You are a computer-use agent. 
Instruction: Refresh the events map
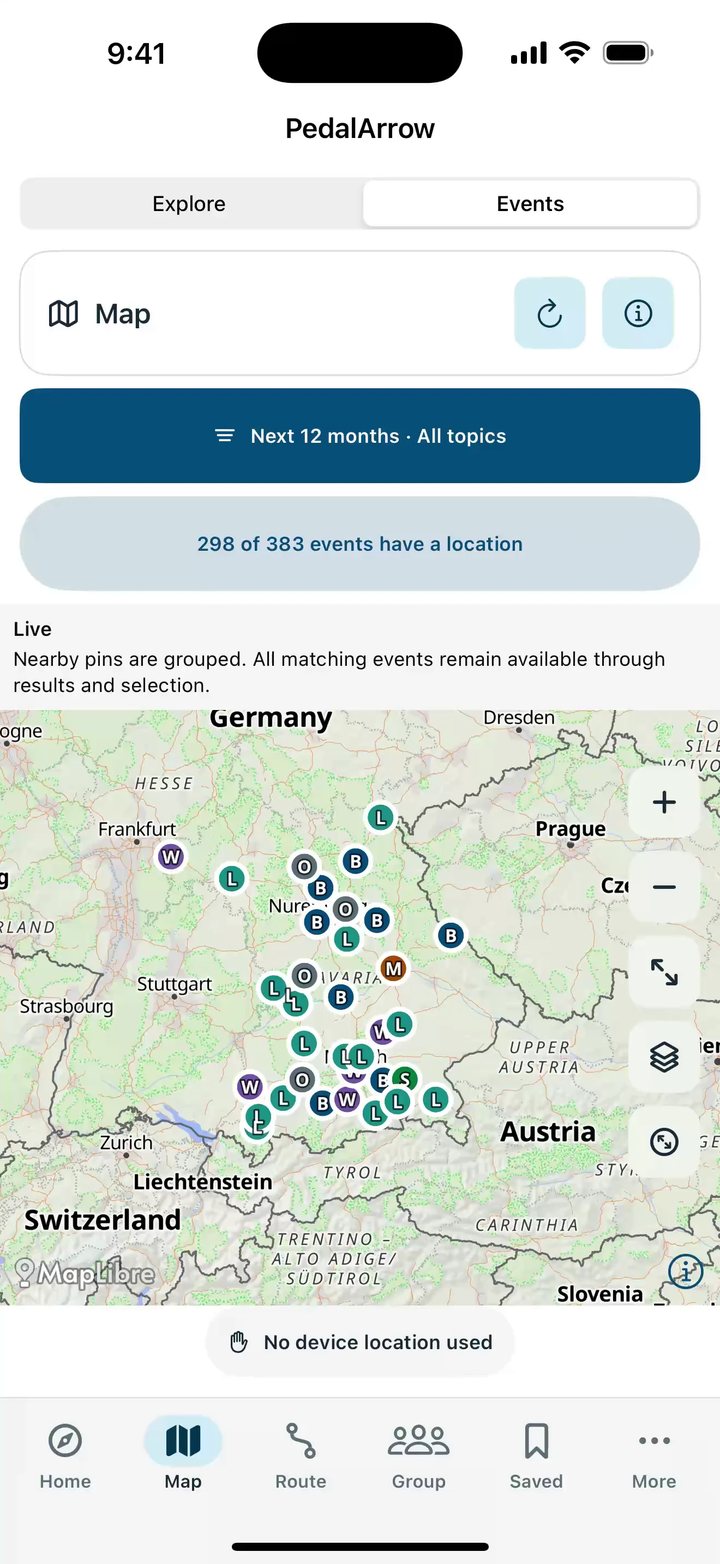click(550, 313)
